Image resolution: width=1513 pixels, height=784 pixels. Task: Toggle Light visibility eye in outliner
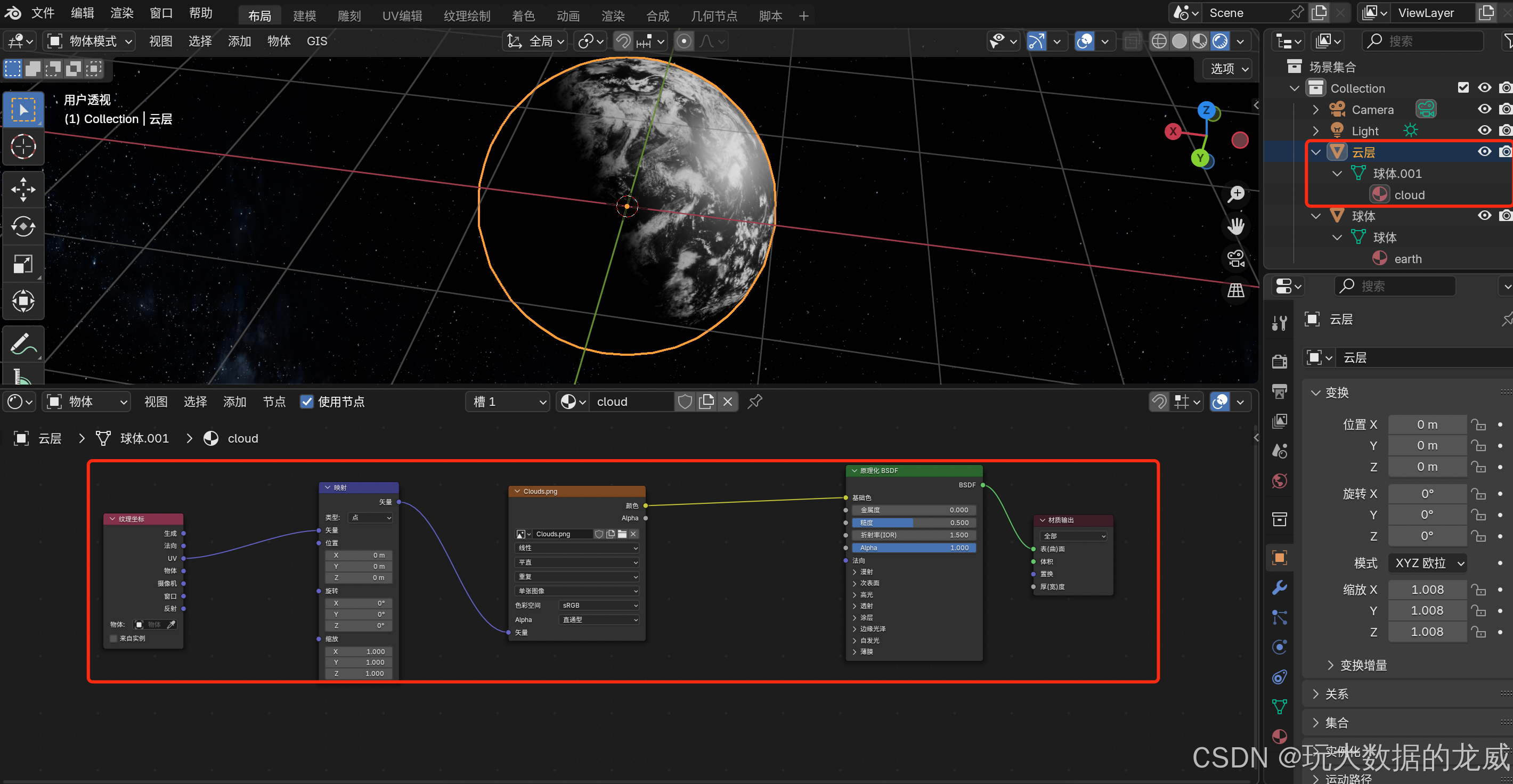[1484, 130]
